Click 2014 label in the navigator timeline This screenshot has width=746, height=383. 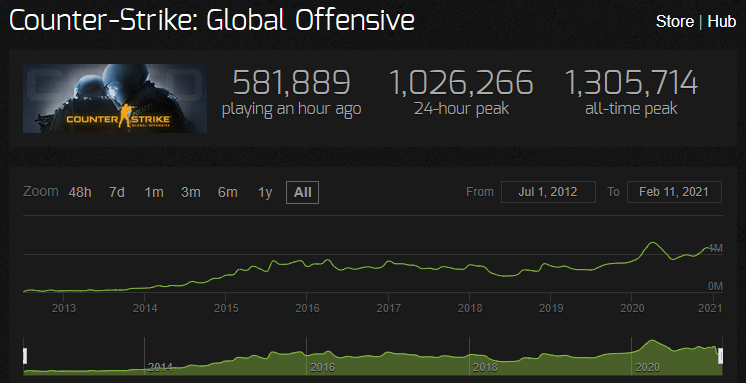pyautogui.click(x=160, y=367)
